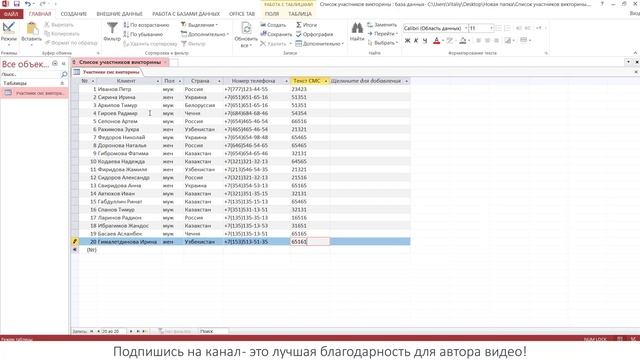Open Перейти go-to dropdown
The height and width of the screenshot is (360, 640).
click(x=383, y=34)
